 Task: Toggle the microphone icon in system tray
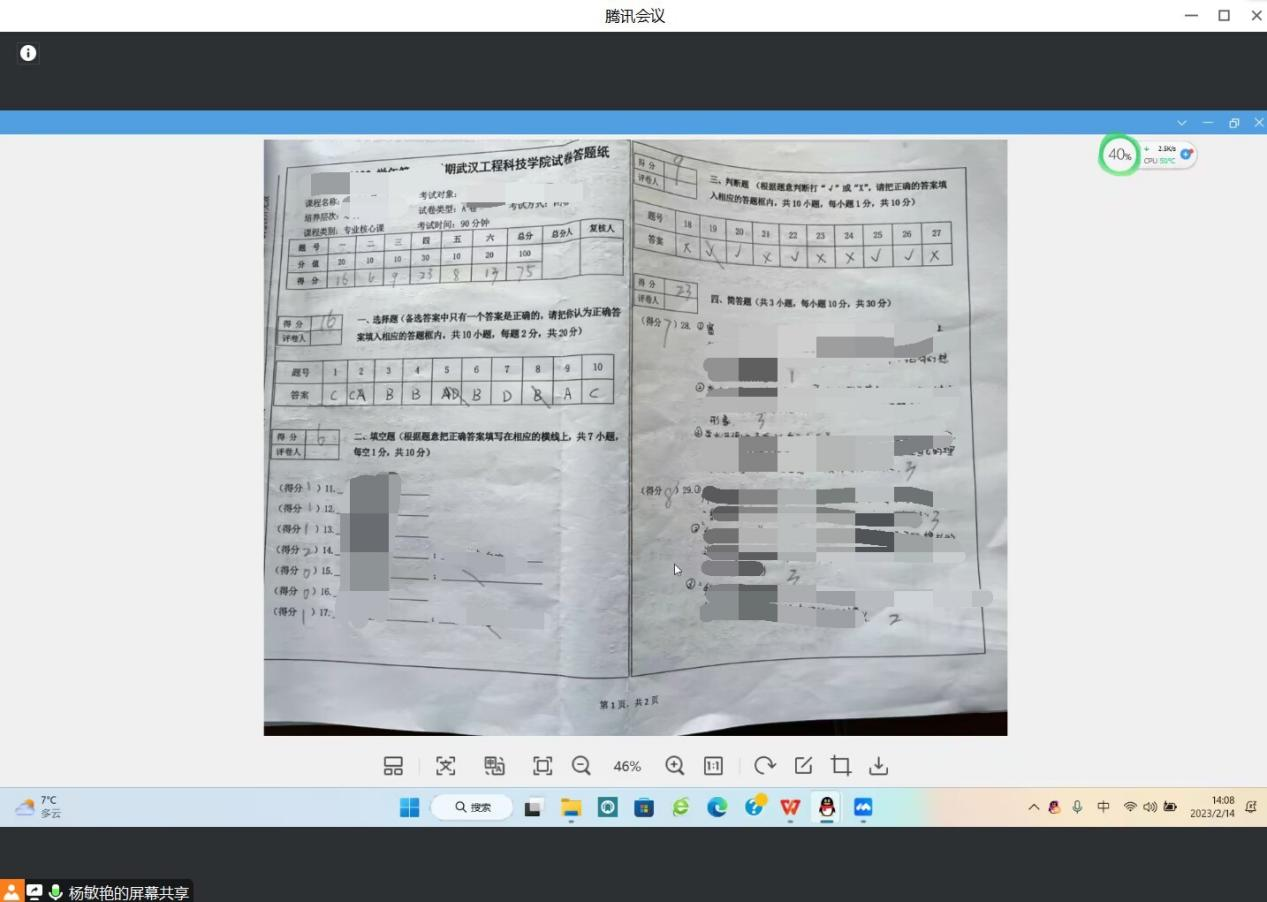pos(1077,808)
